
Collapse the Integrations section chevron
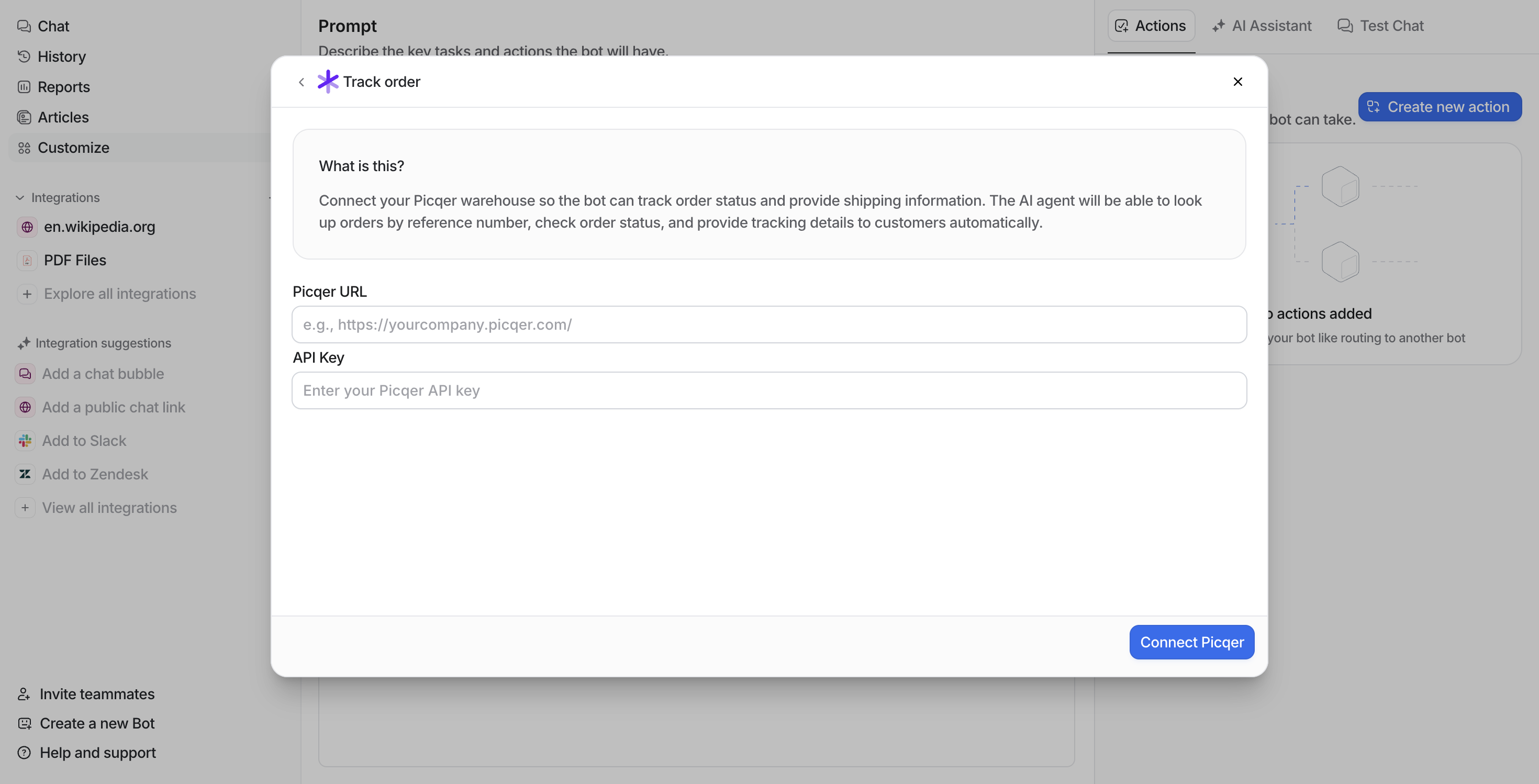(20, 198)
